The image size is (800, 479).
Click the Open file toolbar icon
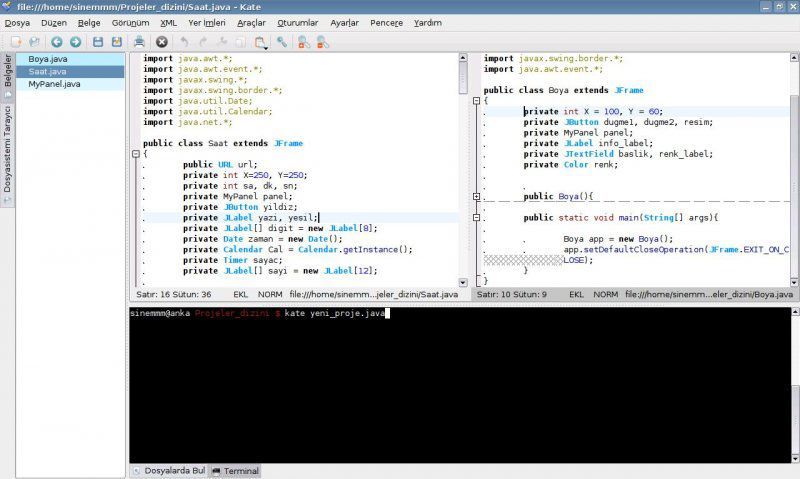click(34, 42)
